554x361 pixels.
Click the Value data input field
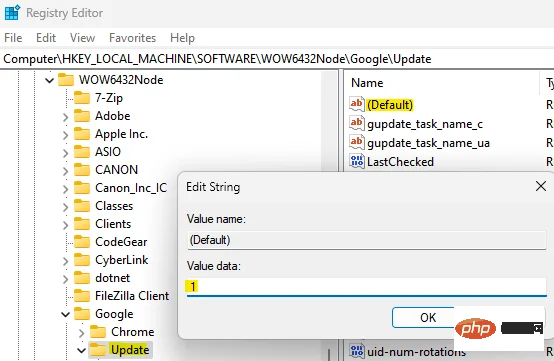(x=366, y=286)
